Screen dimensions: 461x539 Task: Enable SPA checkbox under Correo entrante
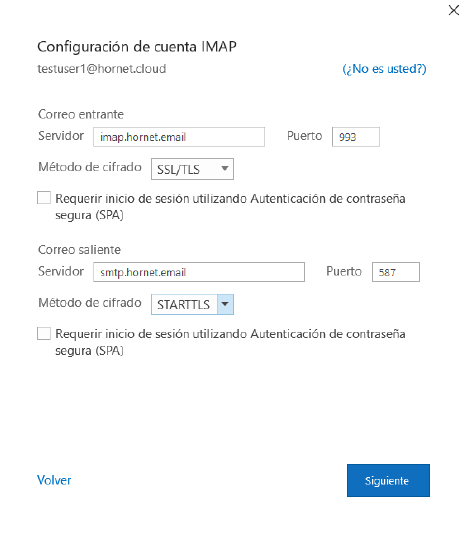[44, 198]
